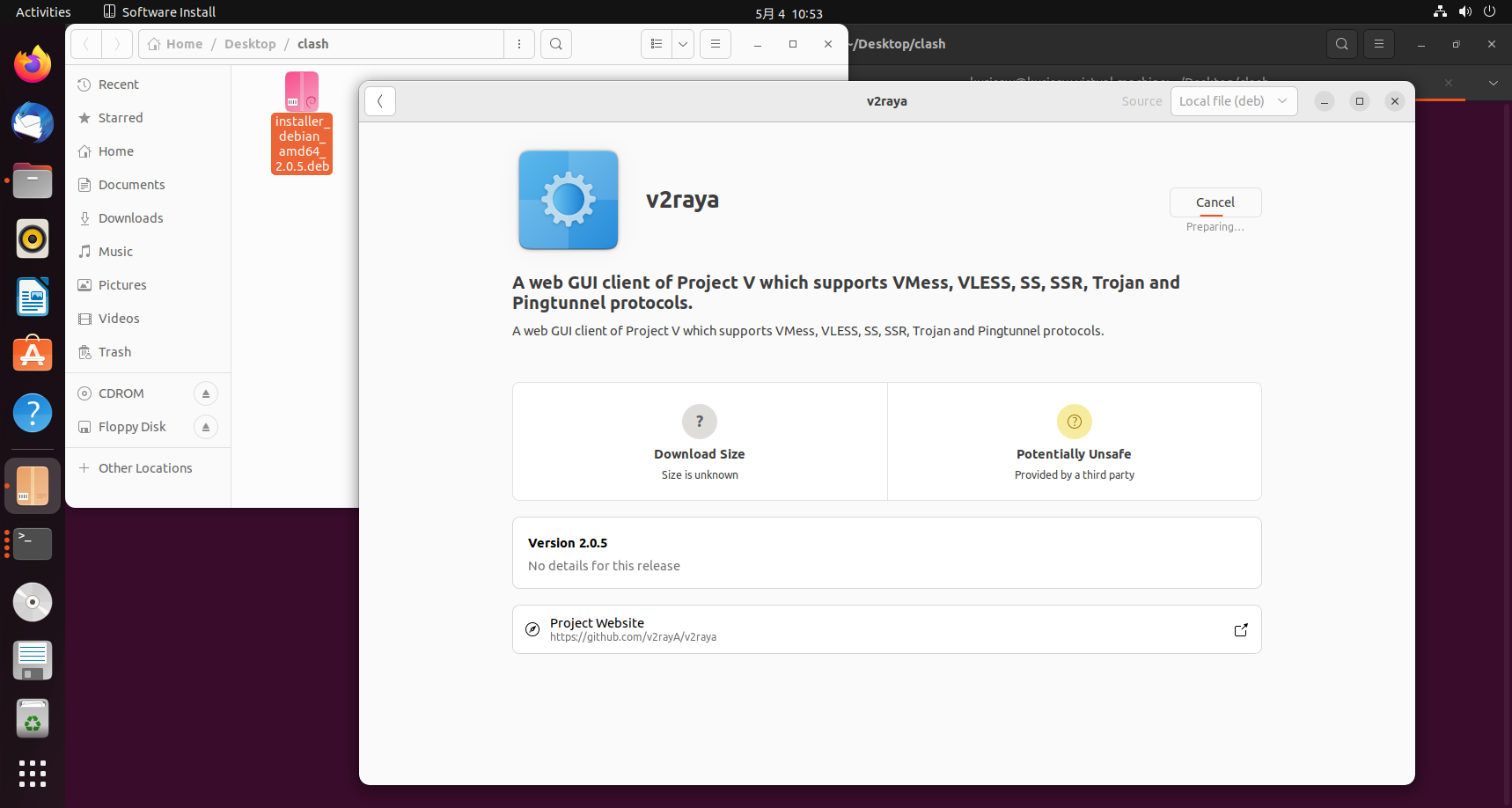Click Home breadcrumb in Files path bar
Image resolution: width=1512 pixels, height=808 pixels.
pos(176,44)
